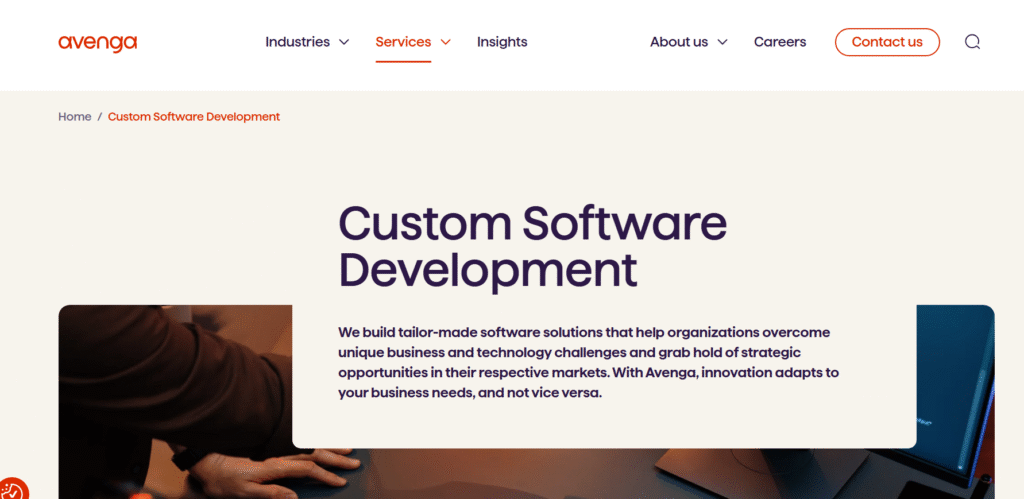Click the orange underline beneath Services

[x=403, y=61]
